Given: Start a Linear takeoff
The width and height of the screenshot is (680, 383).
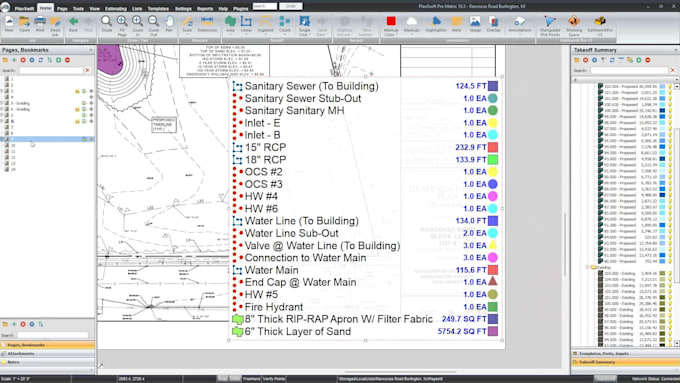Looking at the screenshot, I should tap(246, 24).
